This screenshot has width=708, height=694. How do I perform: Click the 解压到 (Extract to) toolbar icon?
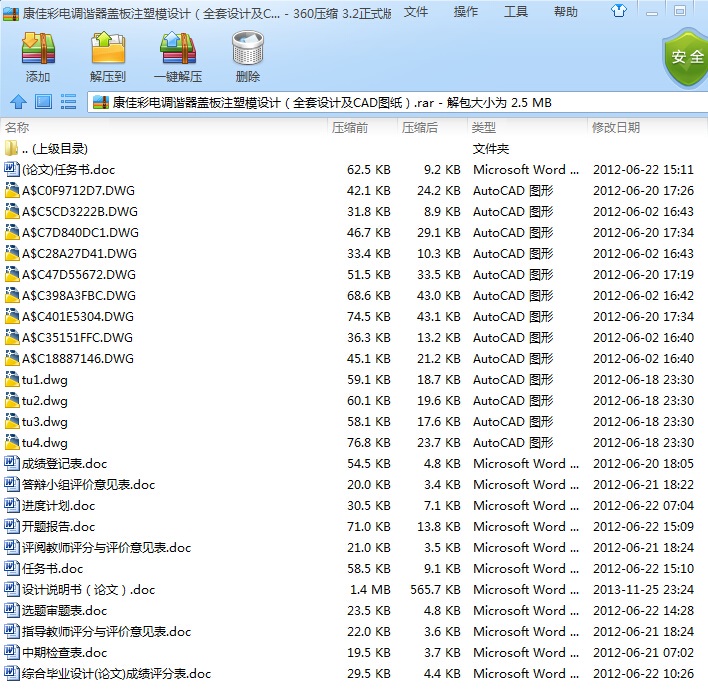tap(108, 48)
